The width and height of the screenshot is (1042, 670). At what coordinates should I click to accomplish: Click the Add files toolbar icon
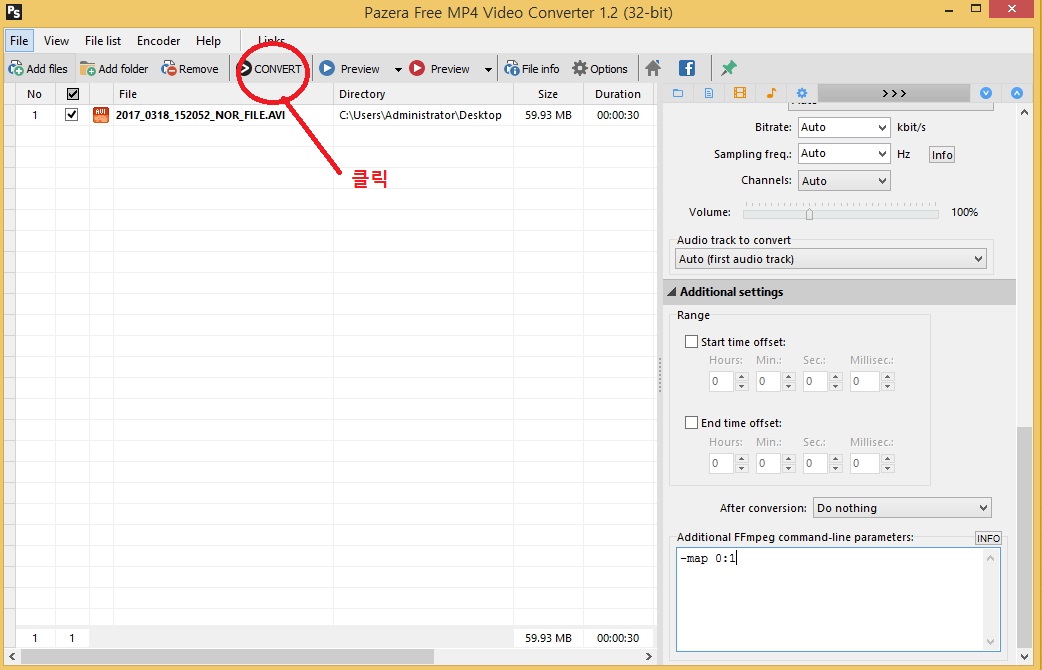[x=38, y=69]
